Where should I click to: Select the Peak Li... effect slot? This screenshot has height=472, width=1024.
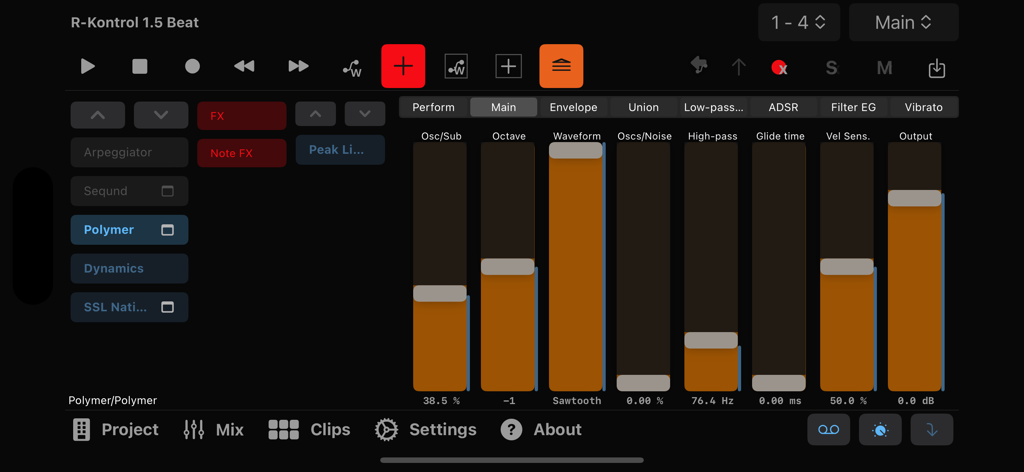click(340, 149)
